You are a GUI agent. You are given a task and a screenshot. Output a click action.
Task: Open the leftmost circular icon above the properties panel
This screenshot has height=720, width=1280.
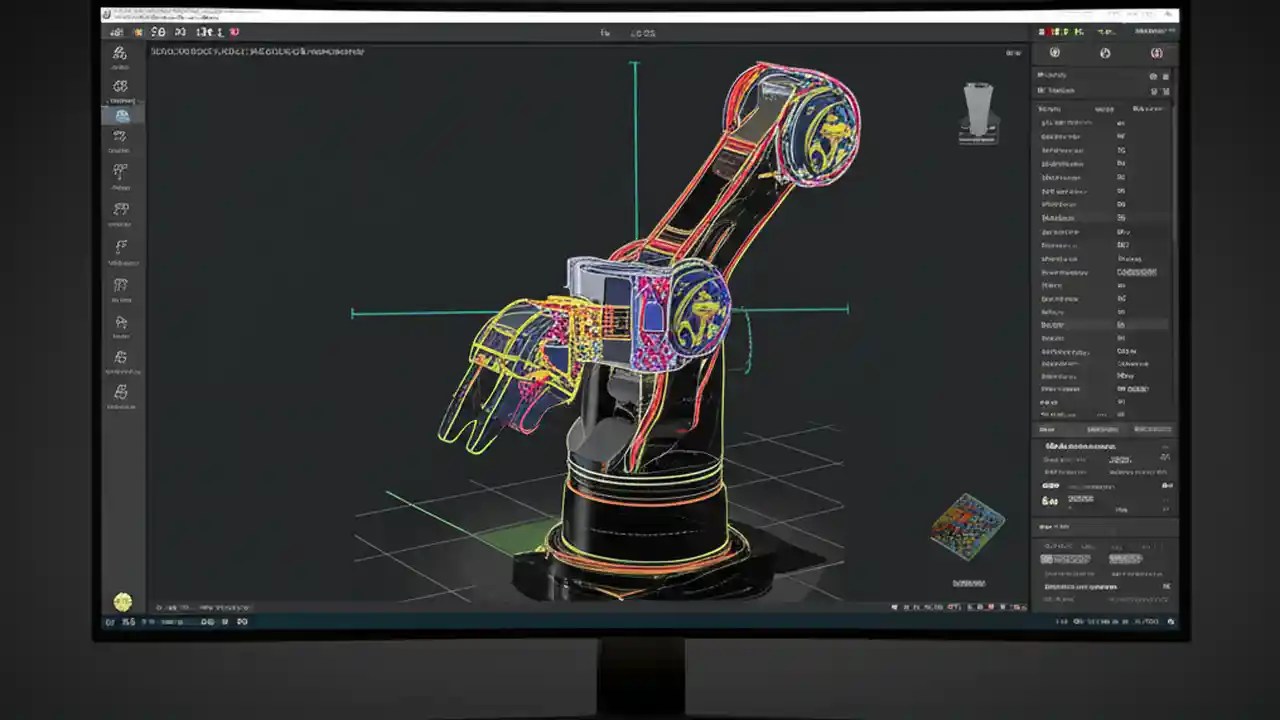1054,52
